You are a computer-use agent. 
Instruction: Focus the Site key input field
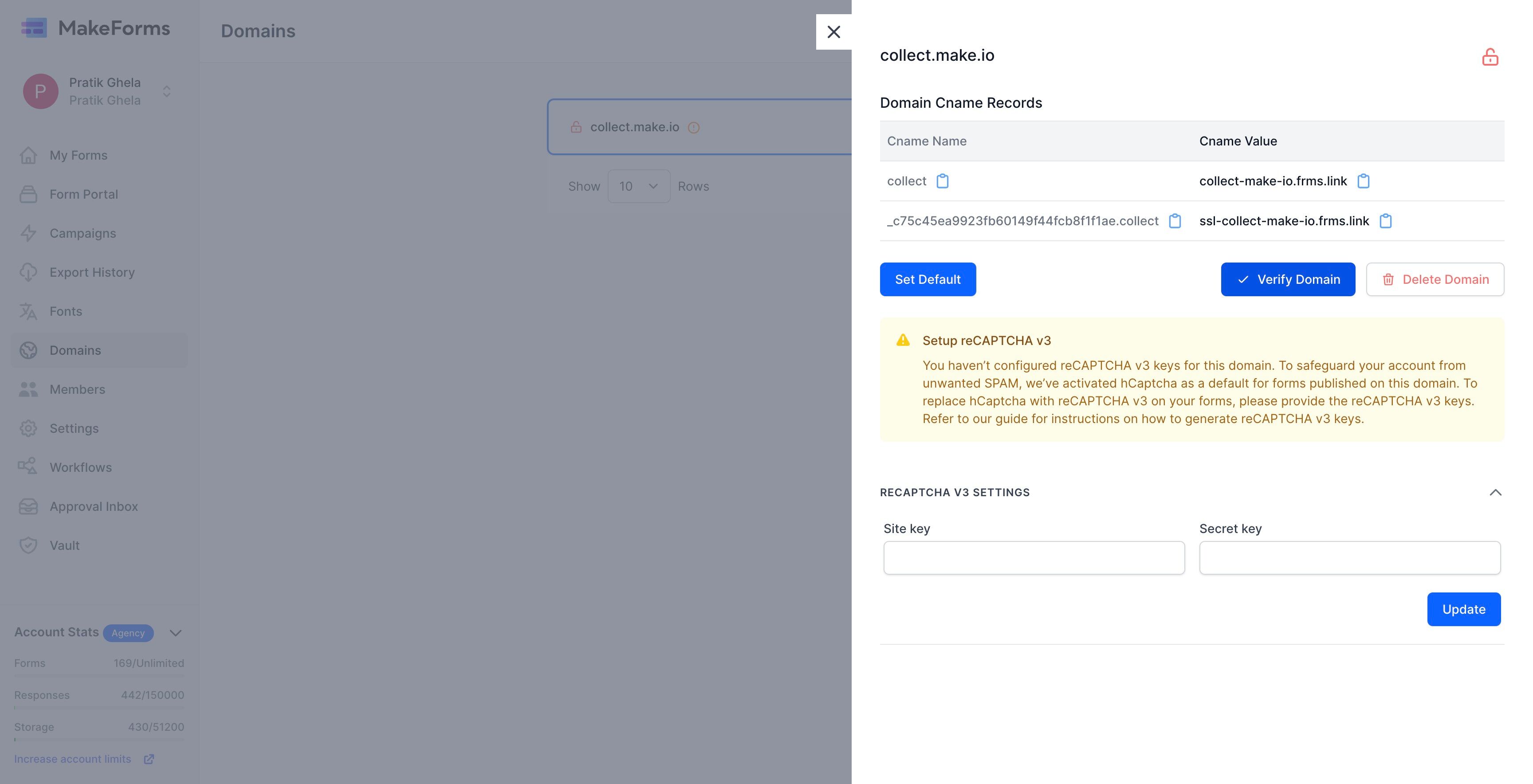tap(1034, 557)
